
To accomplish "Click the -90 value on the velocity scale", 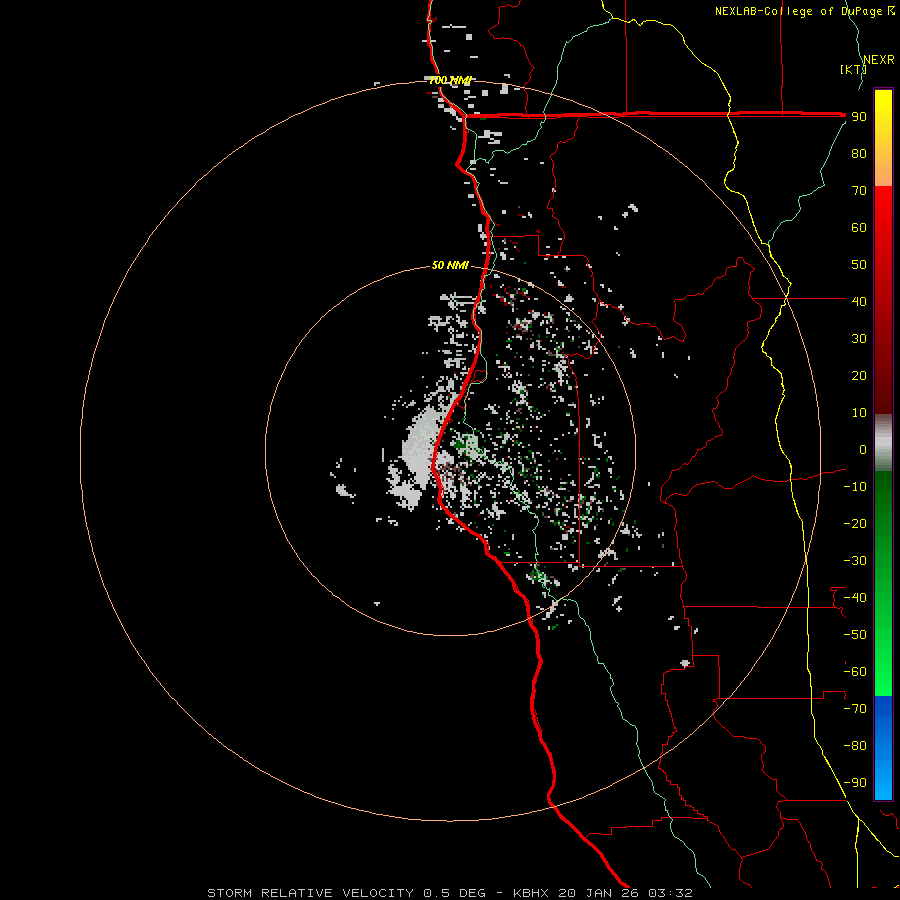I will [855, 783].
